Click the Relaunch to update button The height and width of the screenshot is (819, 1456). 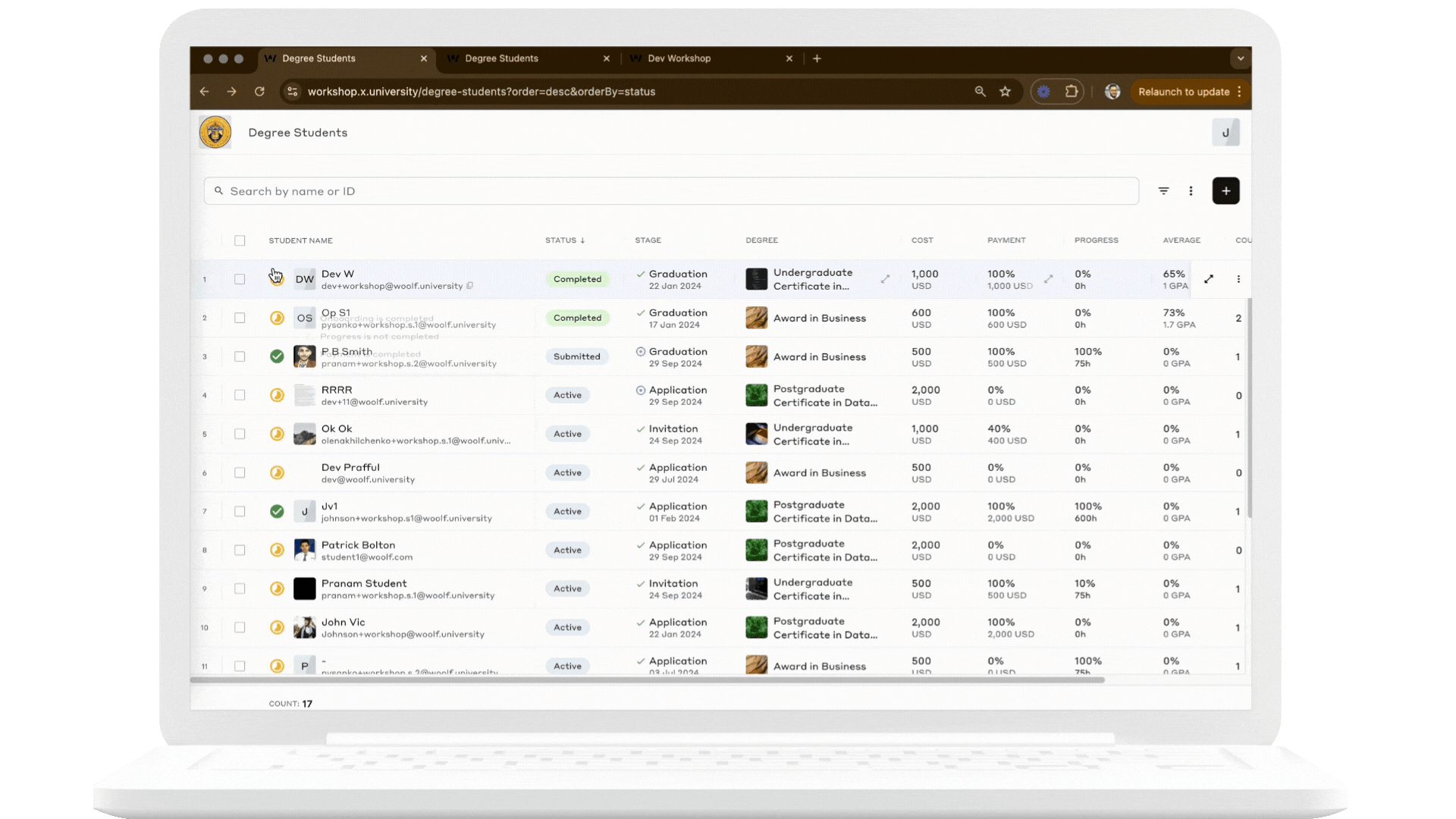[x=1184, y=91]
